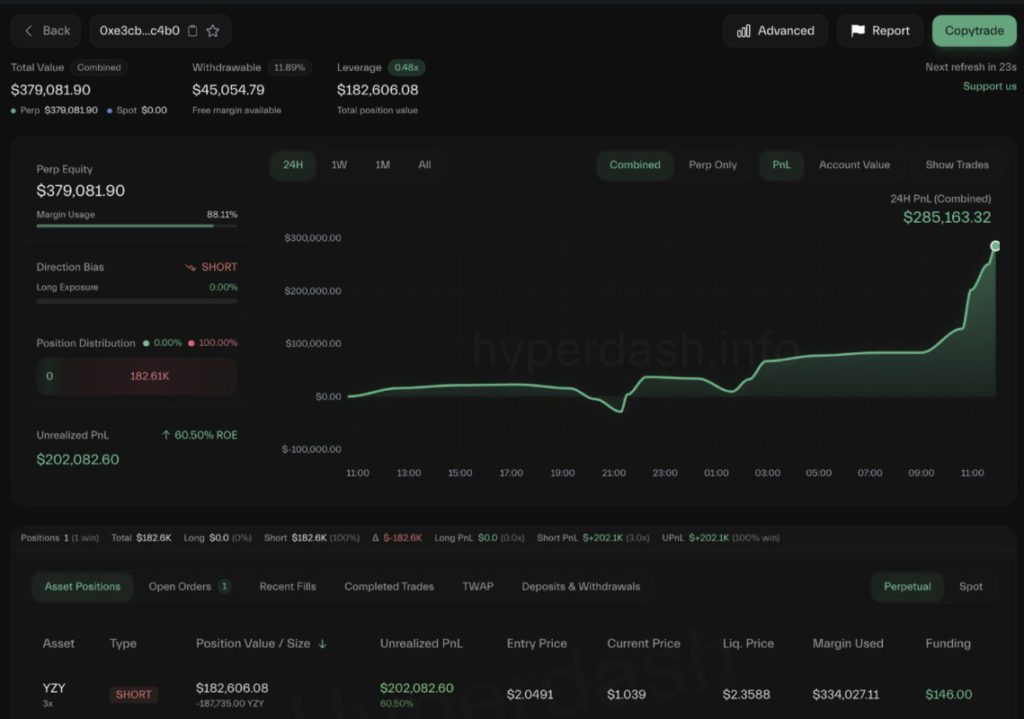The width and height of the screenshot is (1024, 719).
Task: Click the Report flag button
Action: pos(880,31)
